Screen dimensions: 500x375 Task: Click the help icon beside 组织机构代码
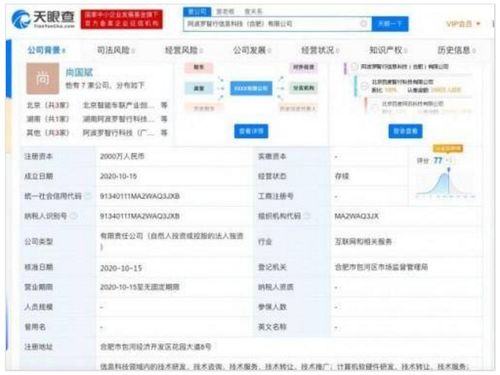tap(307, 216)
